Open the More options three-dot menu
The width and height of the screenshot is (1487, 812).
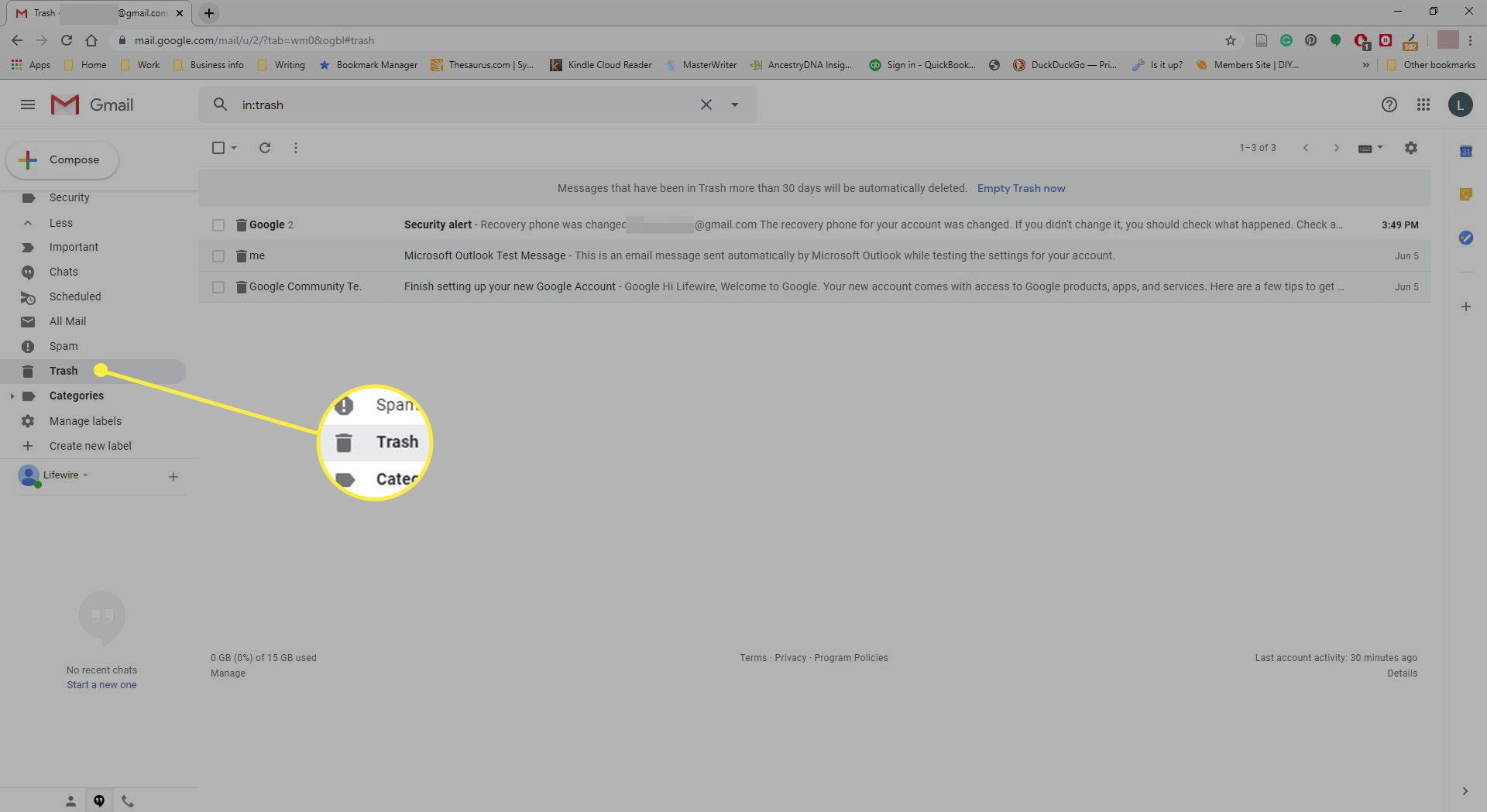[x=295, y=148]
